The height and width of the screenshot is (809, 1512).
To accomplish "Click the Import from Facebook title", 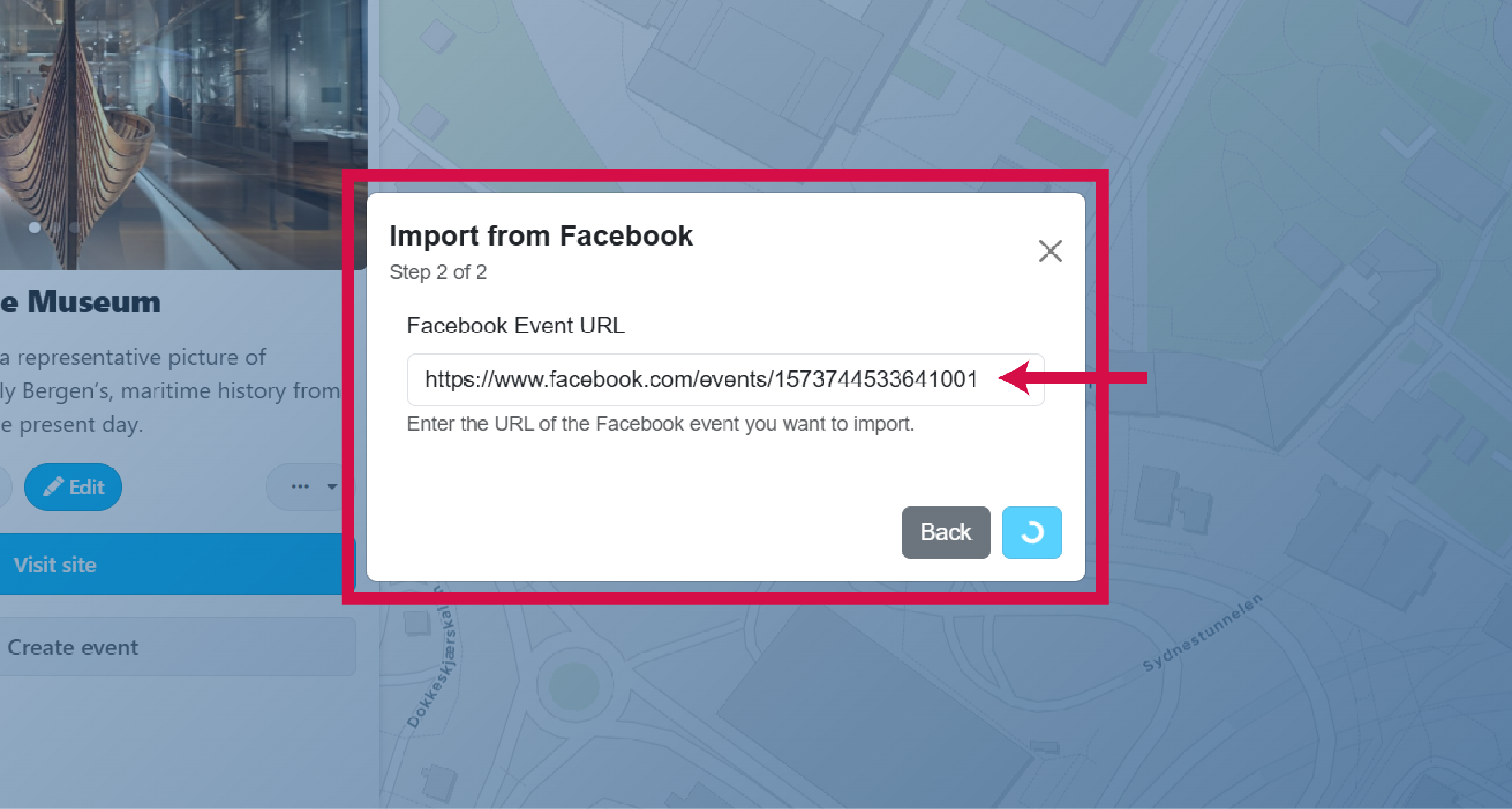I will pyautogui.click(x=541, y=236).
